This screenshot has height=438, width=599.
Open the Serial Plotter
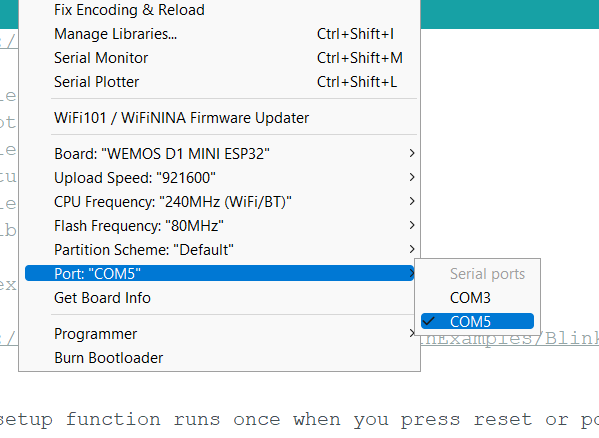pyautogui.click(x=220, y=82)
